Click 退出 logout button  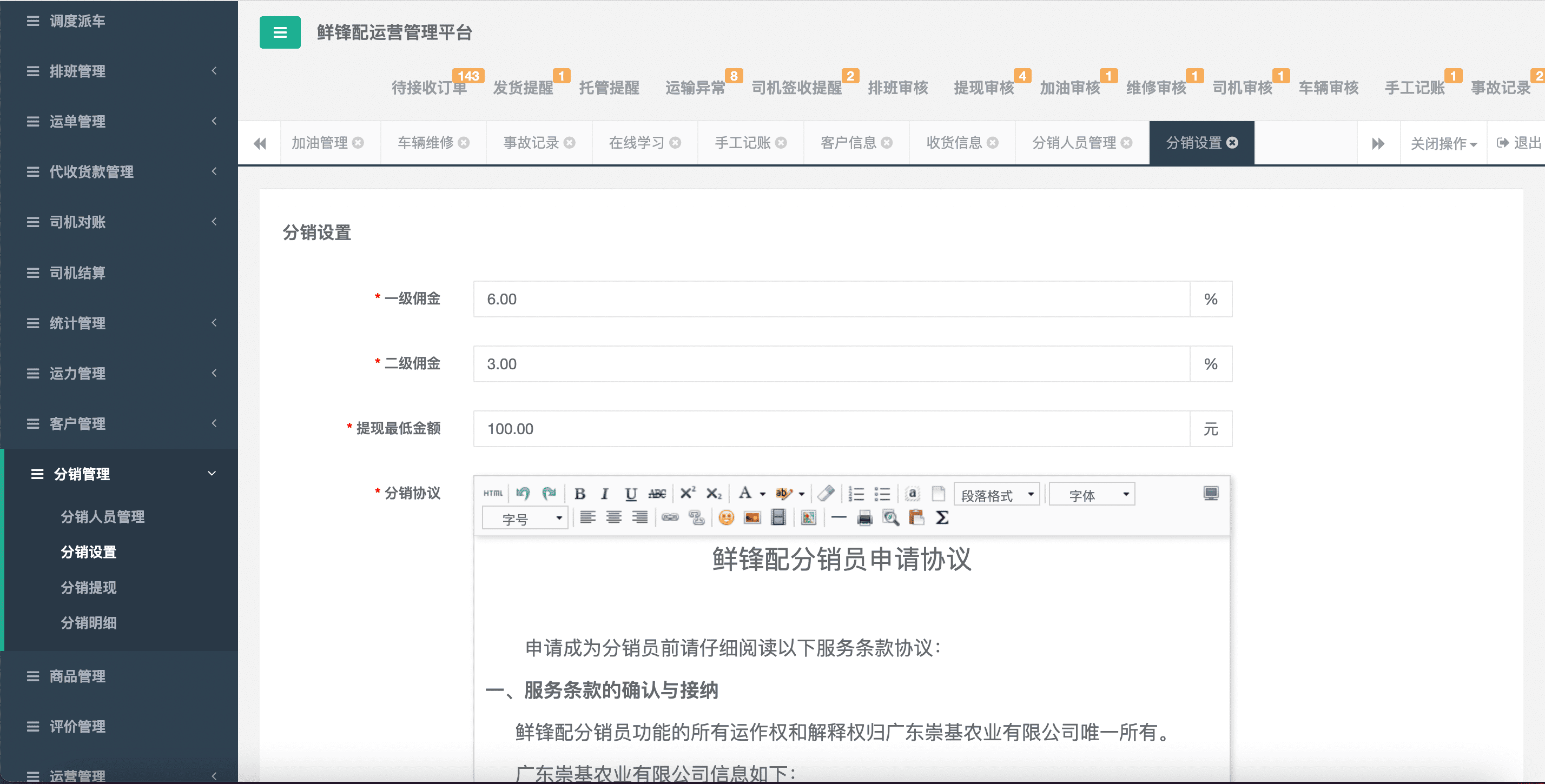pos(1519,143)
